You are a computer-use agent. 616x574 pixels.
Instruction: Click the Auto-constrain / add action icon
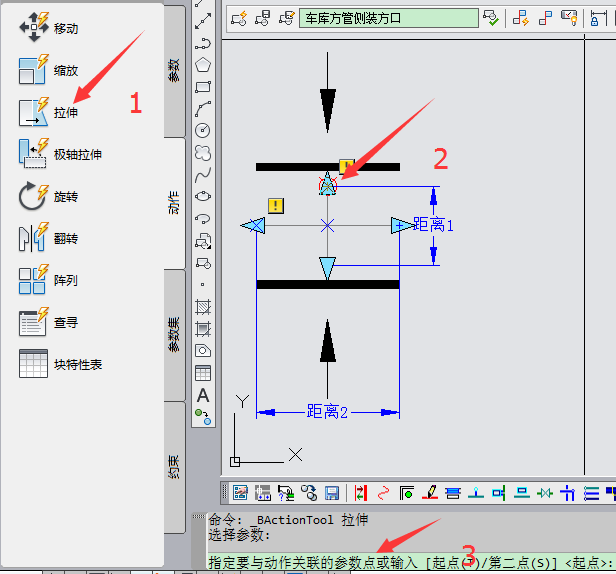(x=521, y=18)
